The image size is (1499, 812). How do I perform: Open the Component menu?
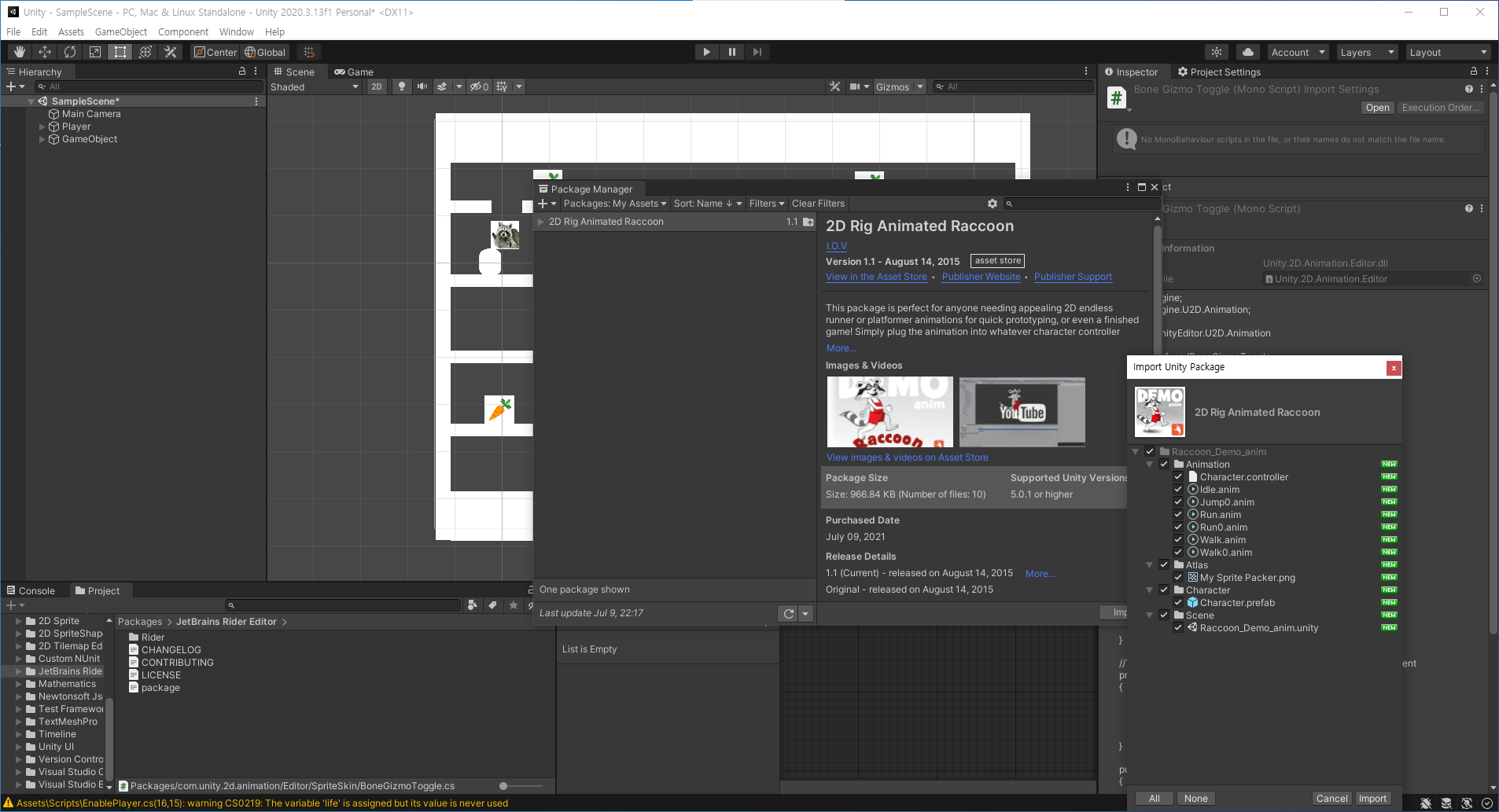(183, 32)
